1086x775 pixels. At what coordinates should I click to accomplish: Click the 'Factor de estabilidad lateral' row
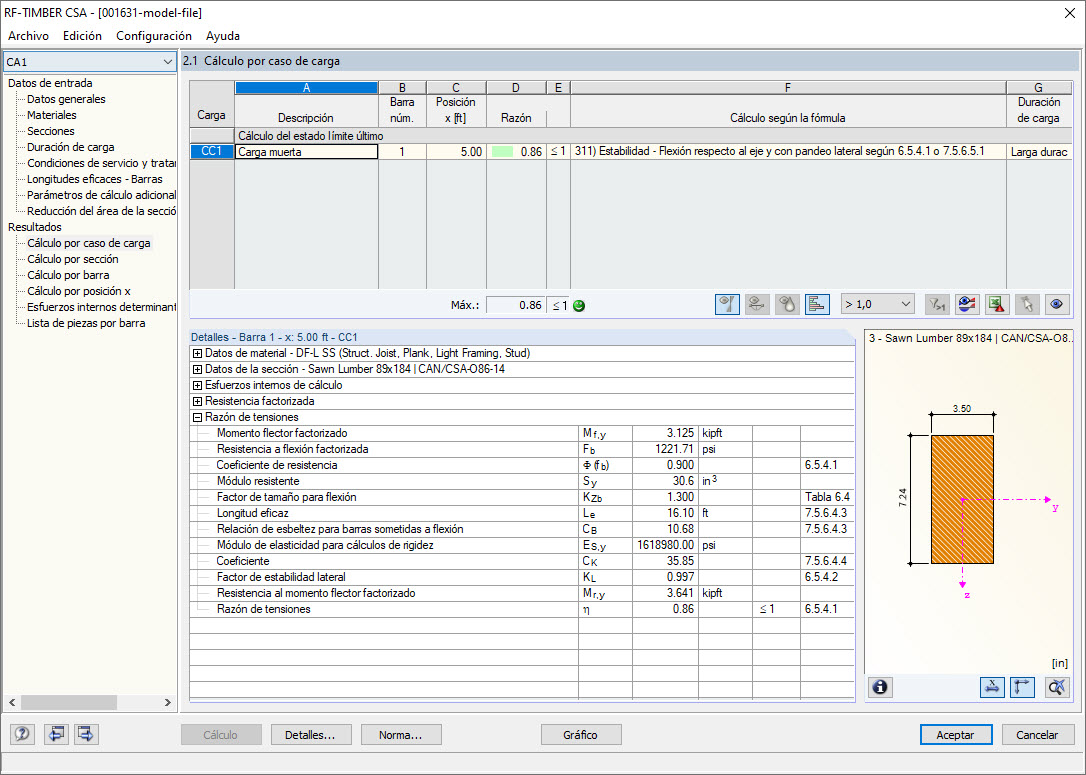pos(522,577)
